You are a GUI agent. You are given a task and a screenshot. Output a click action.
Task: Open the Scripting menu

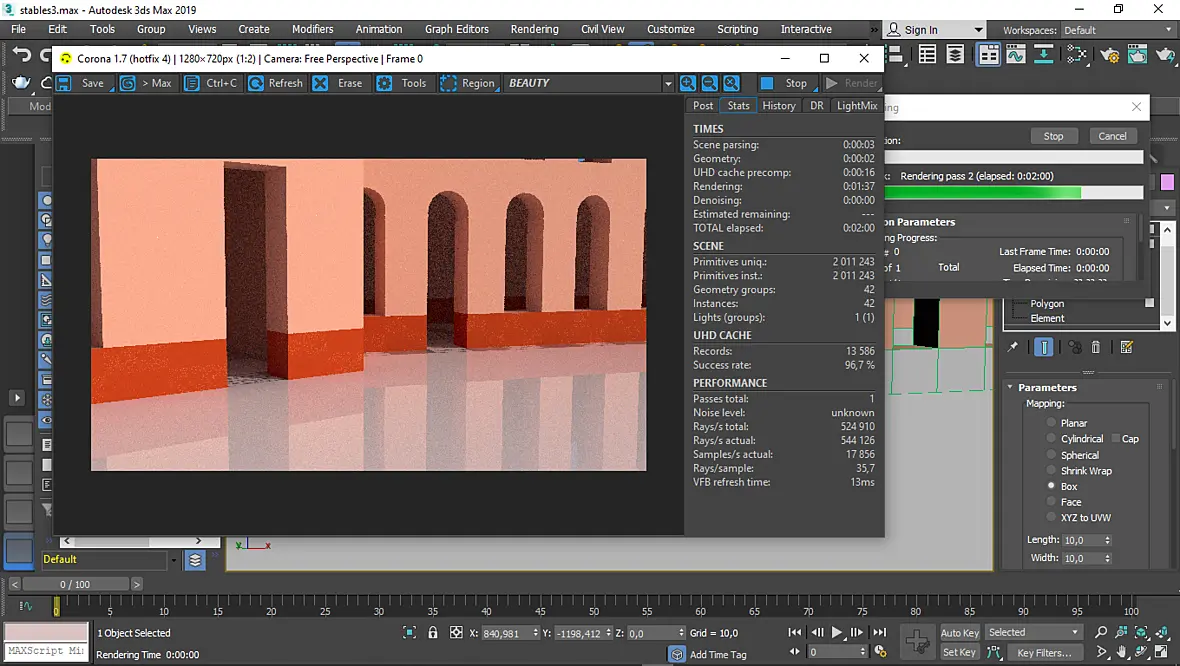738,29
